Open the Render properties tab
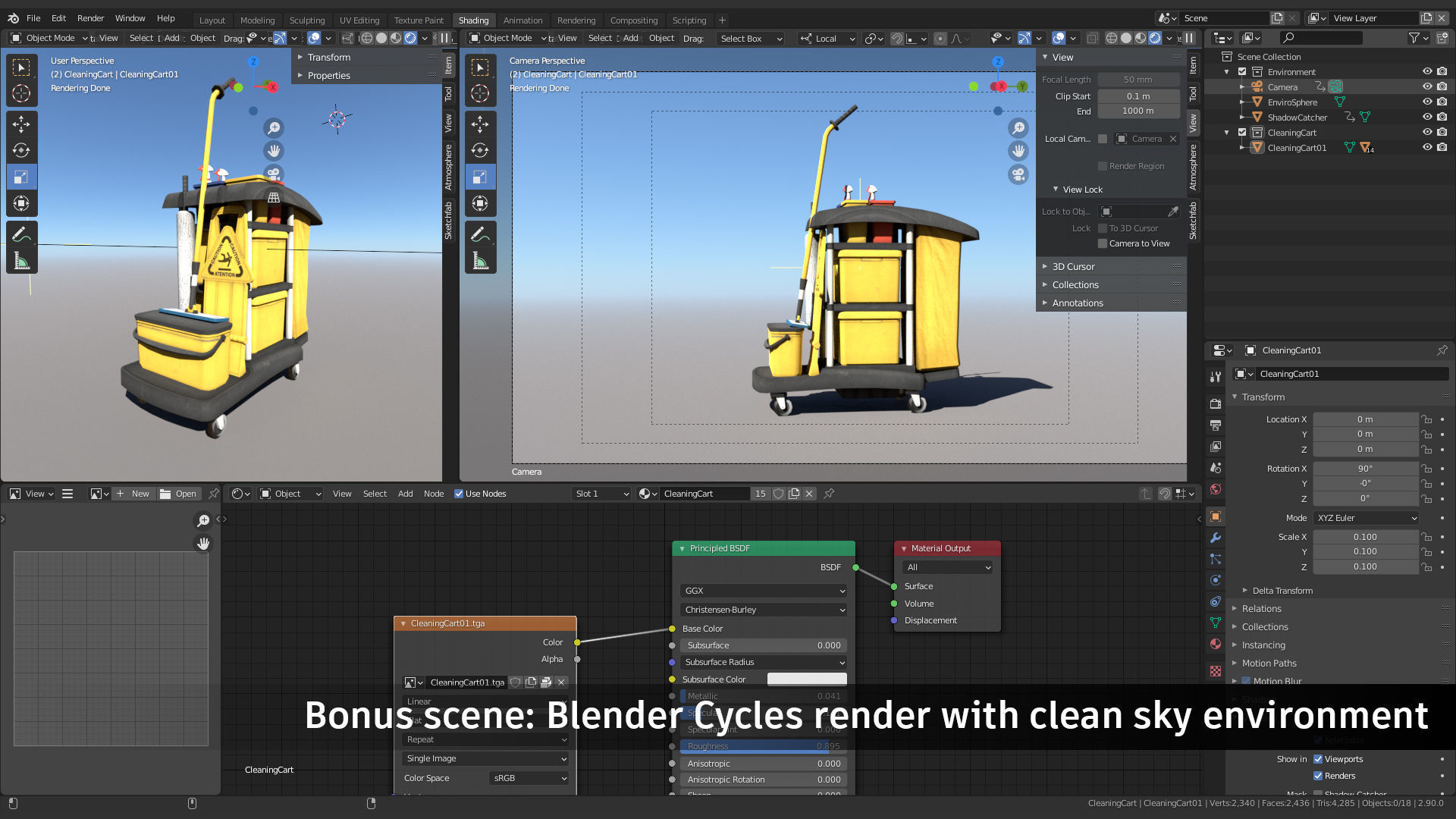The image size is (1456, 819). (1216, 404)
